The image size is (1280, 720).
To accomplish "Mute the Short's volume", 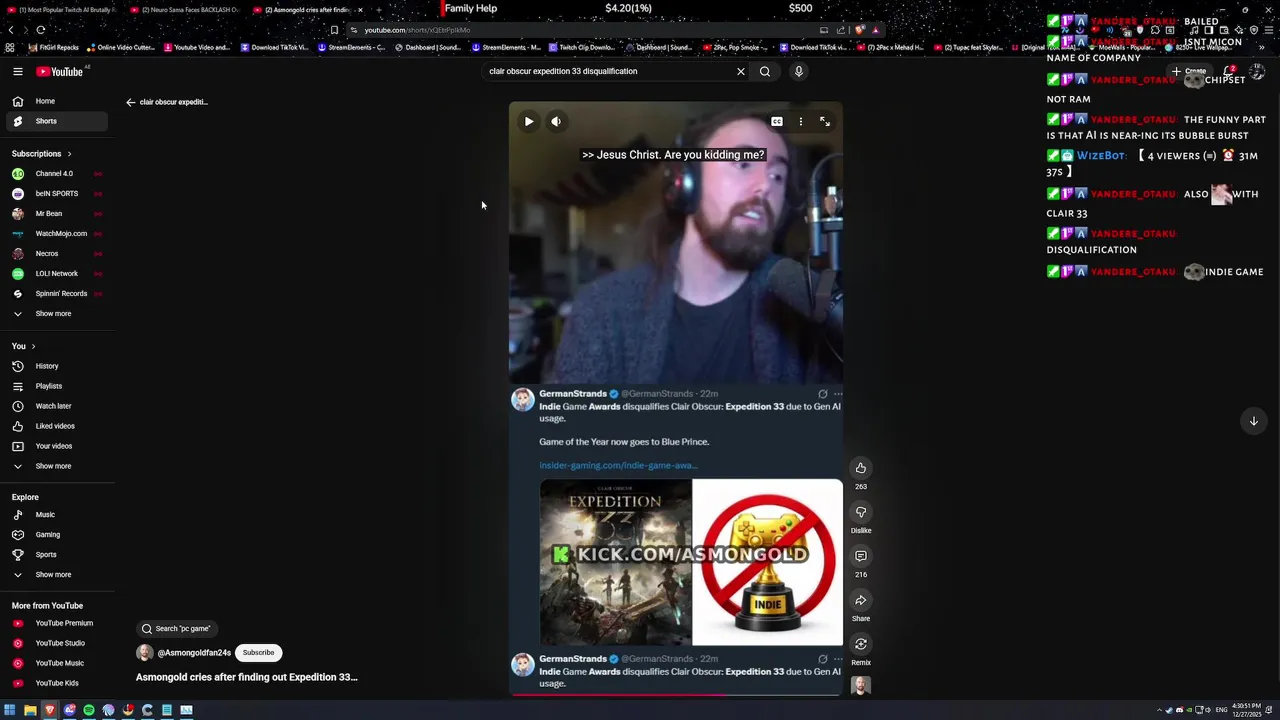I will (x=556, y=121).
